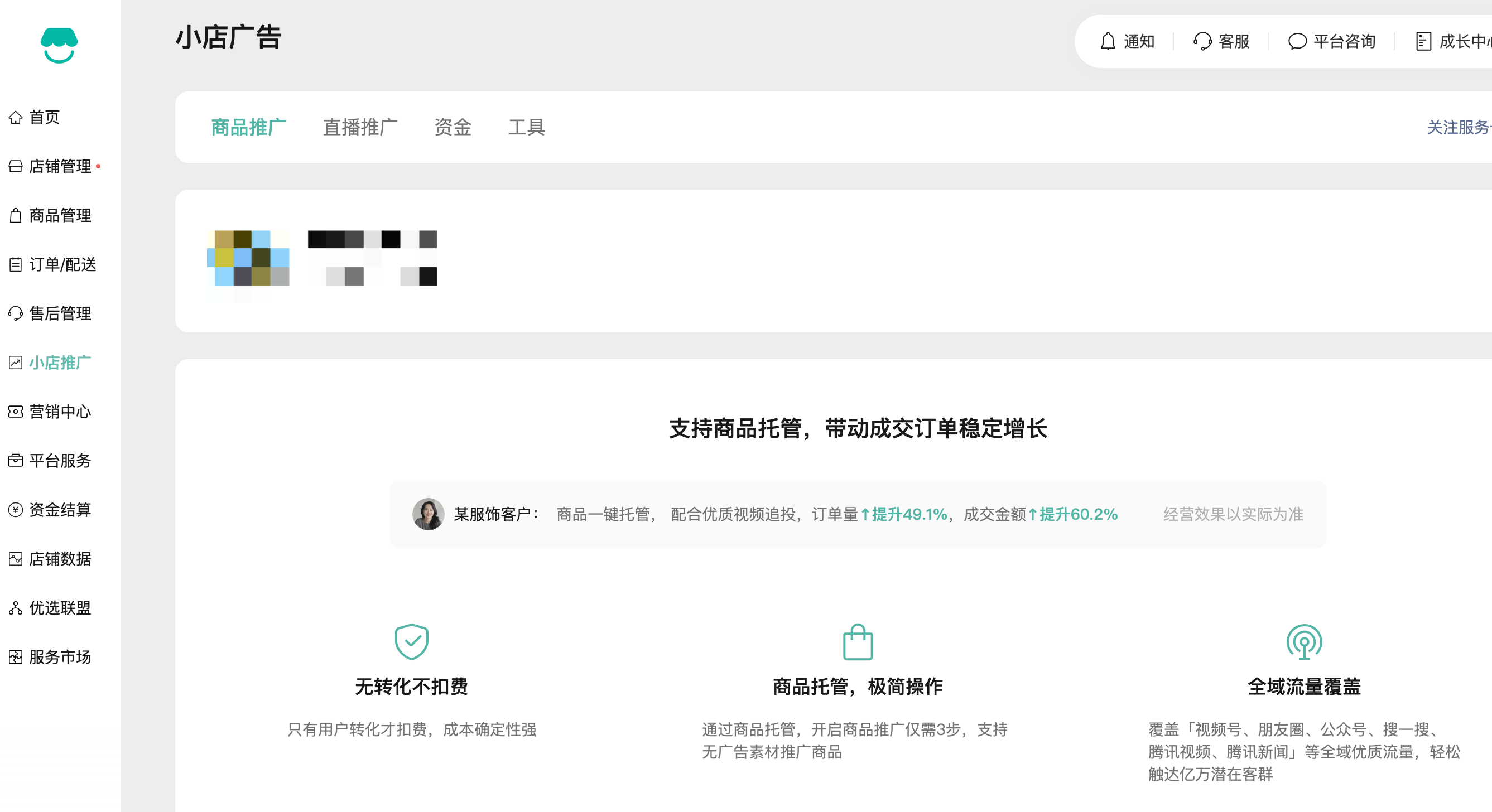Click the 客服 headset icon in header
Image resolution: width=1492 pixels, height=812 pixels.
click(1202, 42)
